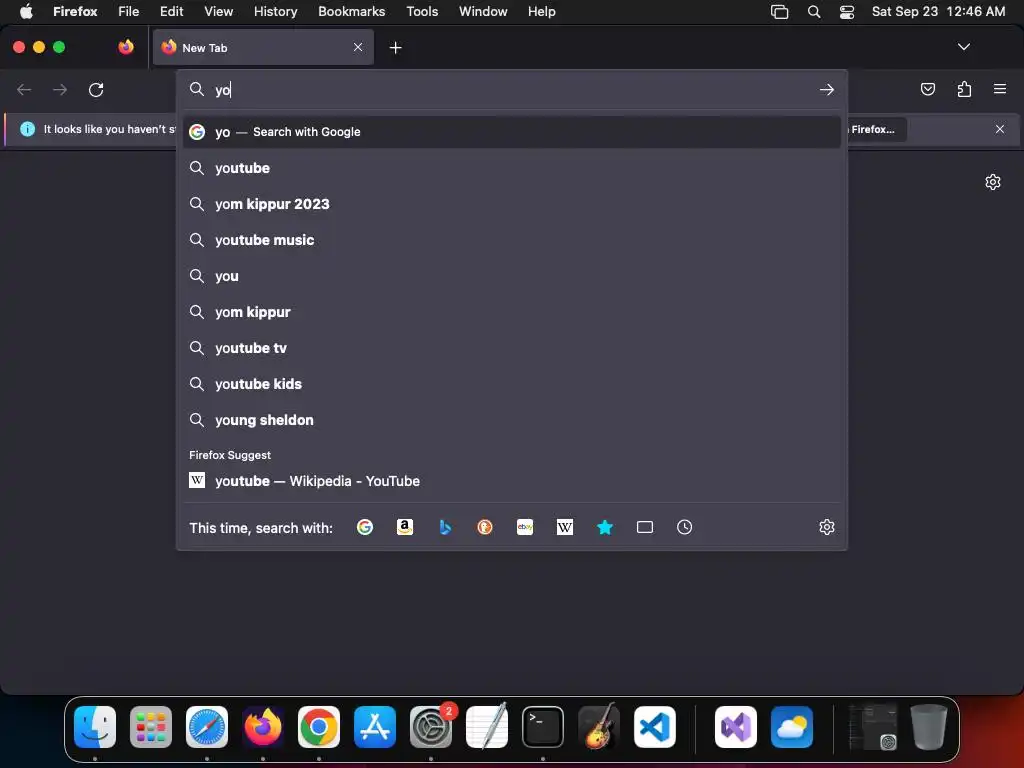This screenshot has width=1024, height=768.
Task: Open Google Chrome from the Dock
Action: (319, 727)
